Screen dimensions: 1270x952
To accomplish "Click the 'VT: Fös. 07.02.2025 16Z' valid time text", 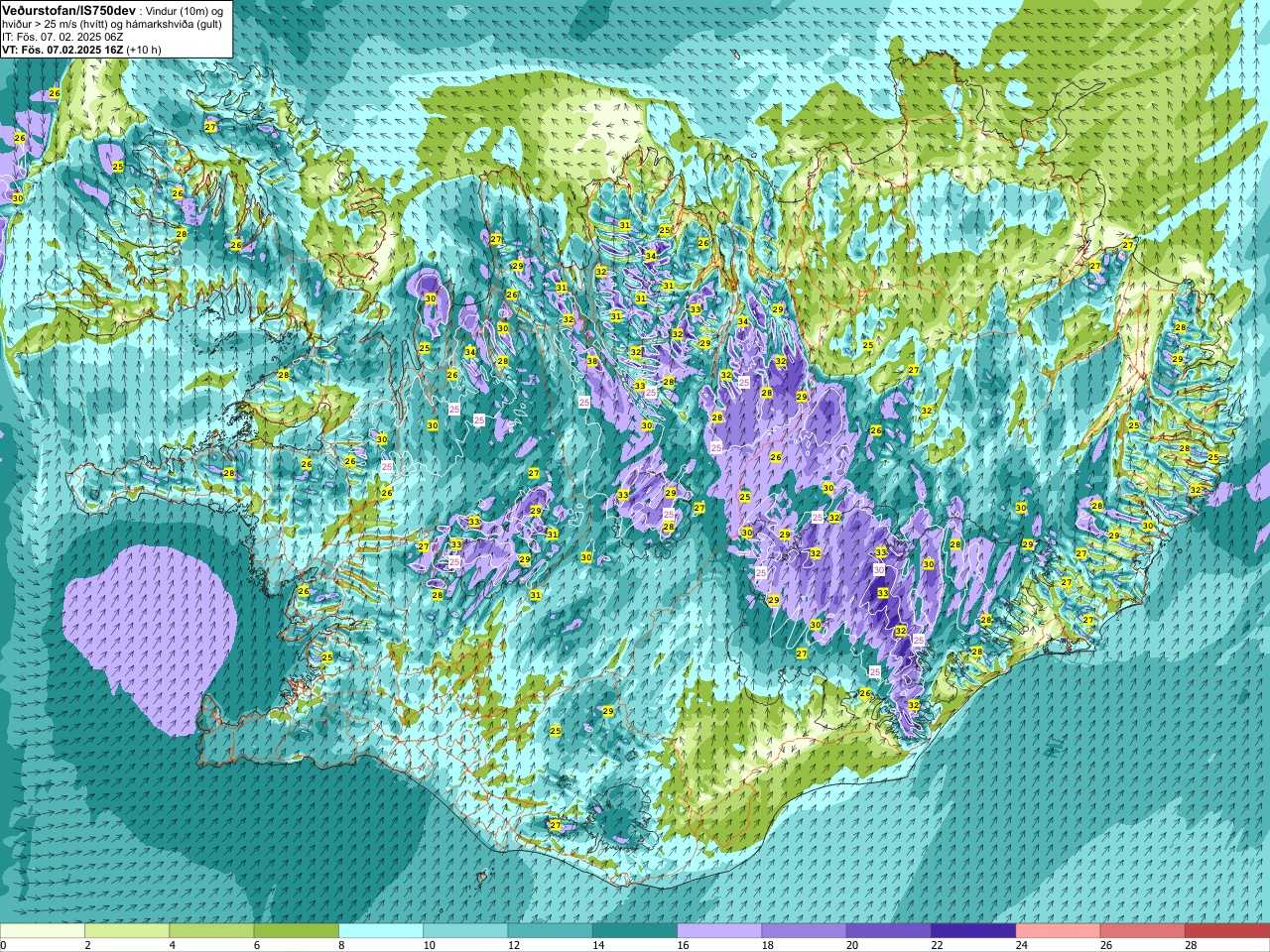I will tap(63, 49).
